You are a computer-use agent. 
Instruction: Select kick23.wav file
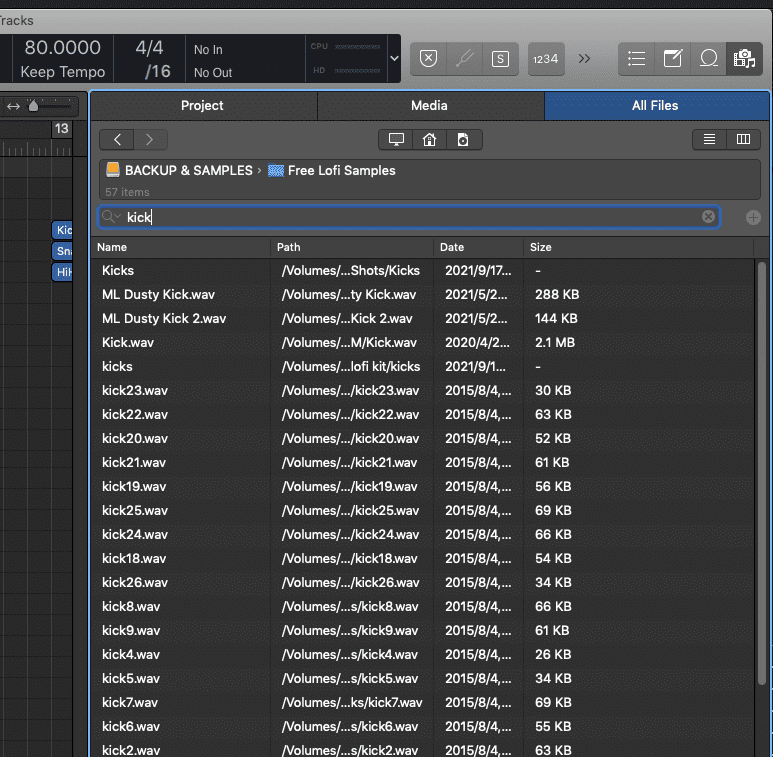423,390
